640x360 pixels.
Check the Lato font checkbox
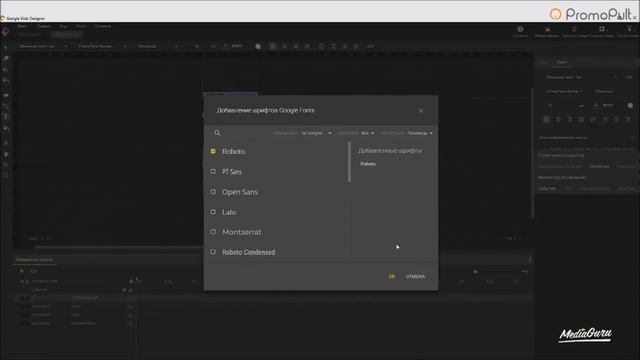click(213, 212)
